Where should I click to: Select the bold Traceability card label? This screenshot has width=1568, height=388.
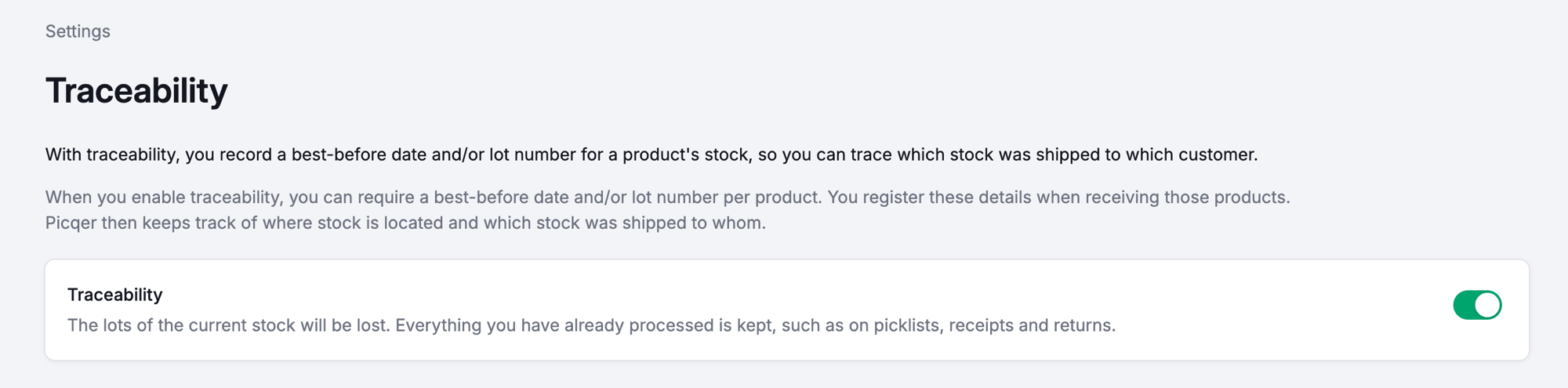[114, 295]
